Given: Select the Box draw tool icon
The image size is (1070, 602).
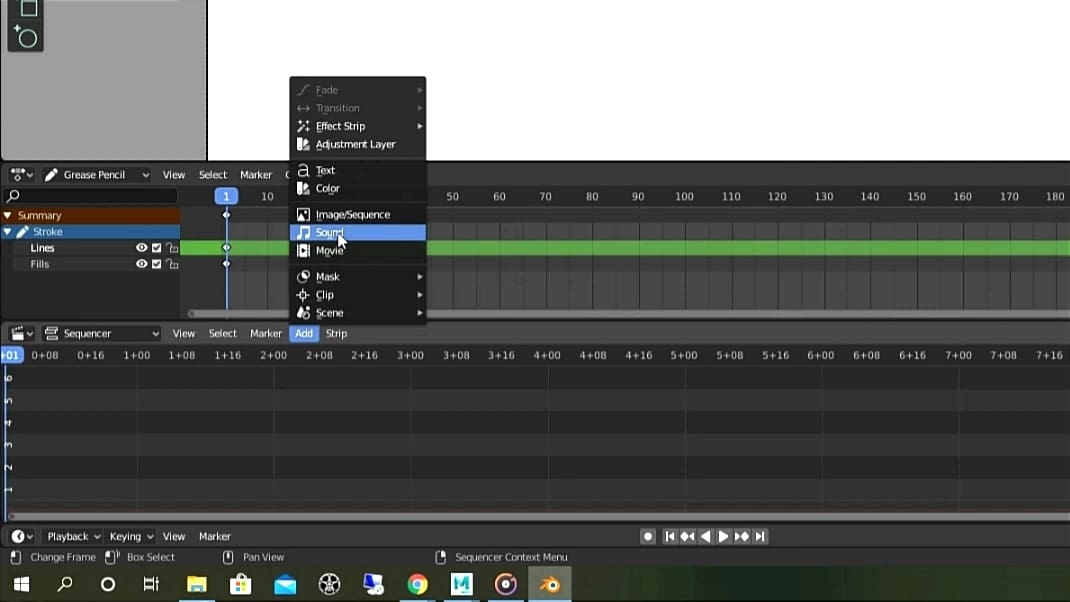Looking at the screenshot, I should (28, 8).
